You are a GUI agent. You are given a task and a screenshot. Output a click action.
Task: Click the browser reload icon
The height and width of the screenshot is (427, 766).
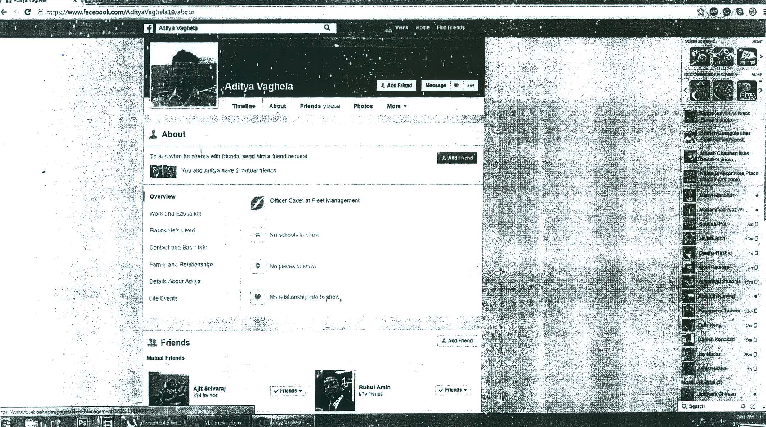tap(28, 12)
